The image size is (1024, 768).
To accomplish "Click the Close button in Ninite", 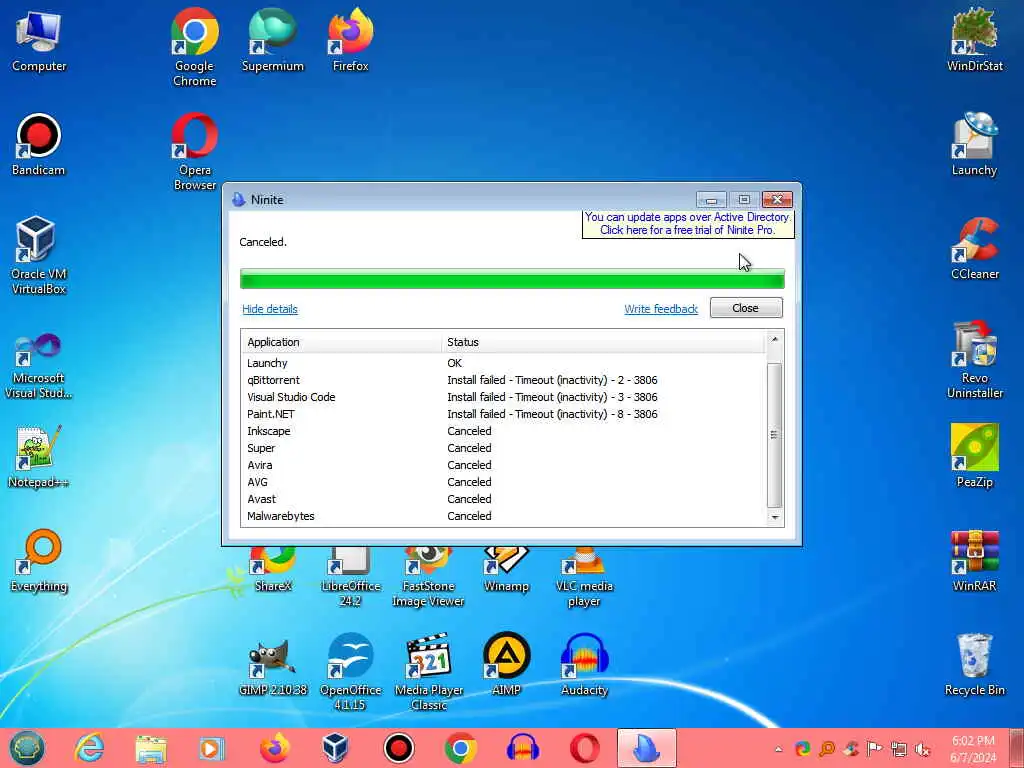I will [746, 308].
